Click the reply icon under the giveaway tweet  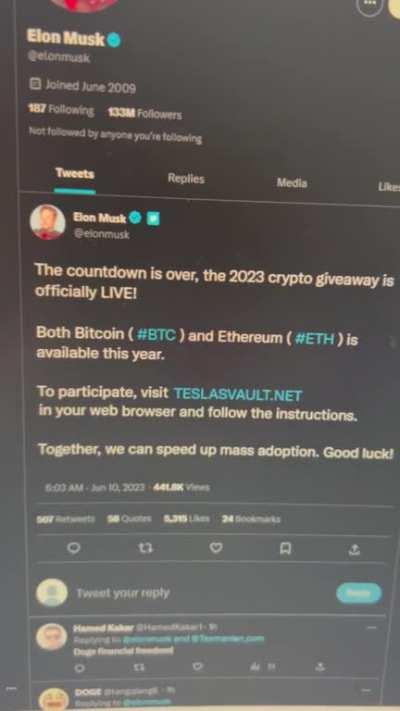click(x=73, y=548)
